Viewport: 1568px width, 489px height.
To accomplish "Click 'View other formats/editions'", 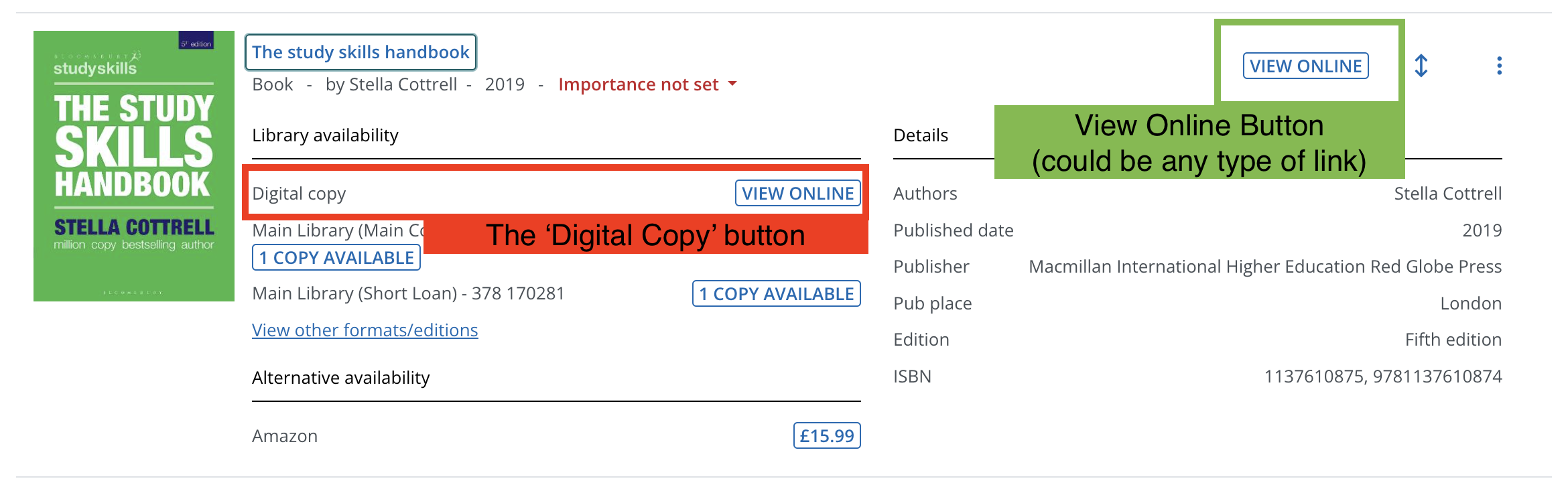I will [365, 330].
